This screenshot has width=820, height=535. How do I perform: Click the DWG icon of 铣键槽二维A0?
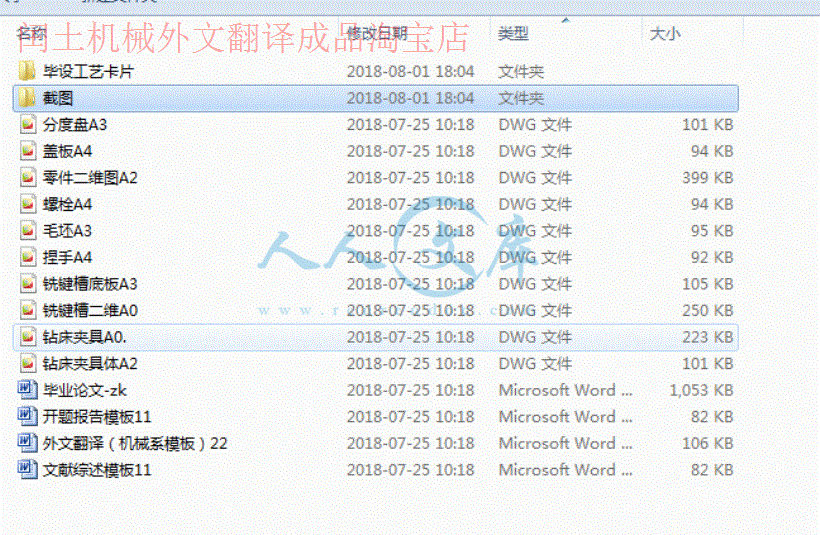tap(28, 311)
